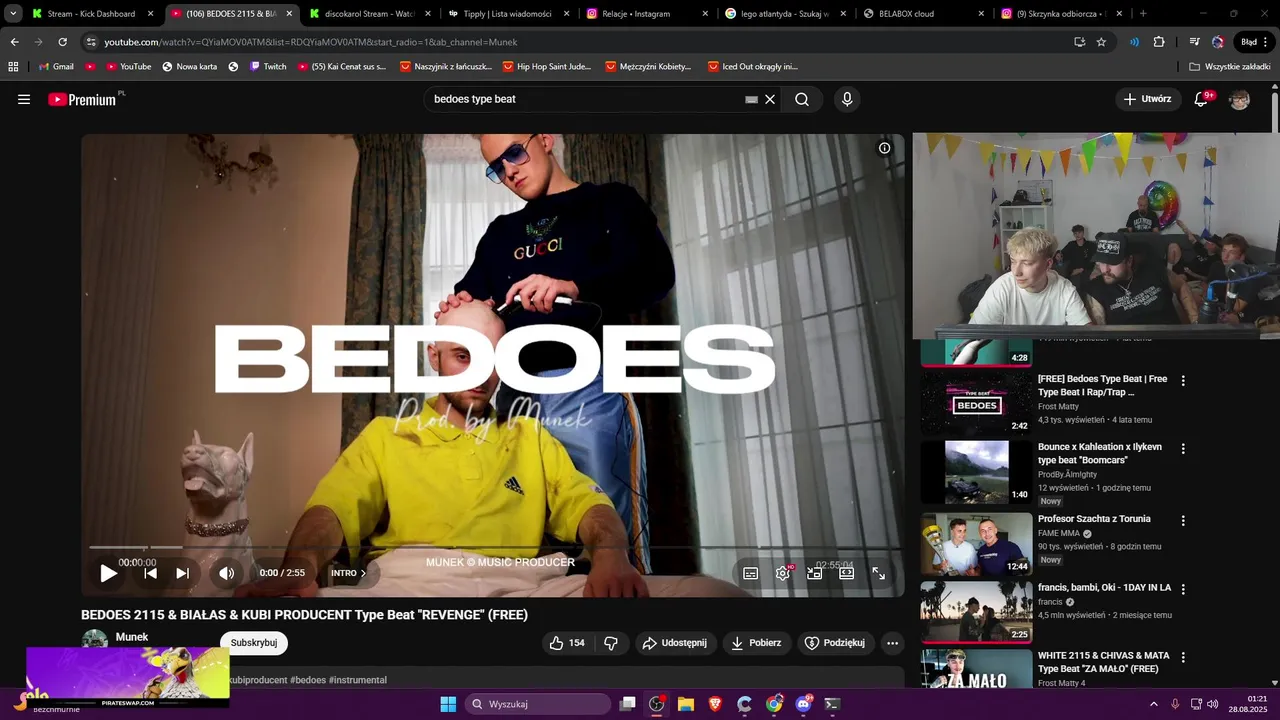Enter fullscreen mode
The width and height of the screenshot is (1280, 720).
(x=878, y=573)
